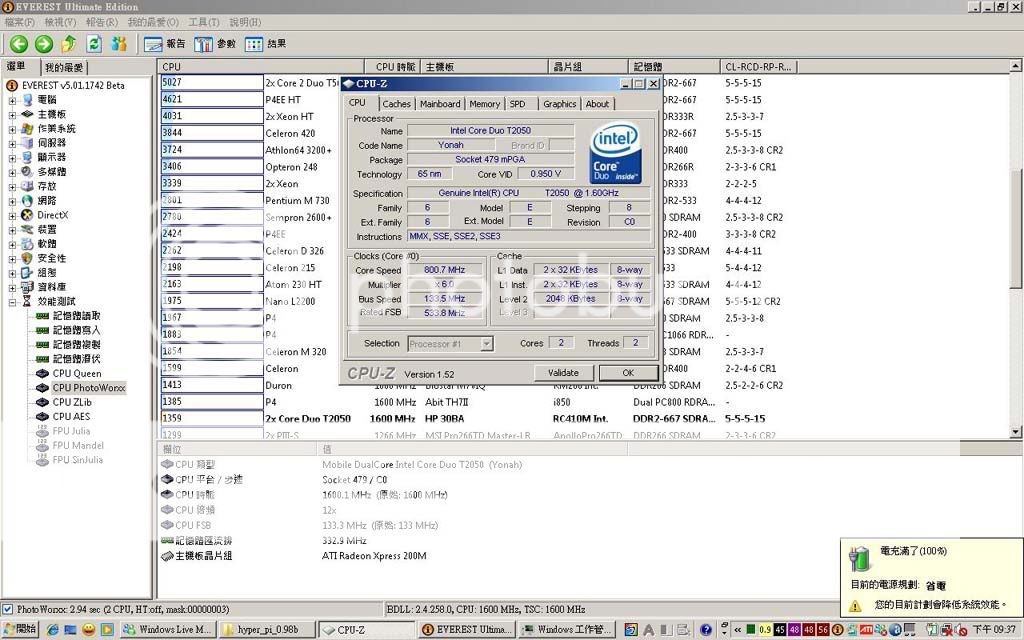Collapse the 效能測試 benchmark tree node

[12, 302]
